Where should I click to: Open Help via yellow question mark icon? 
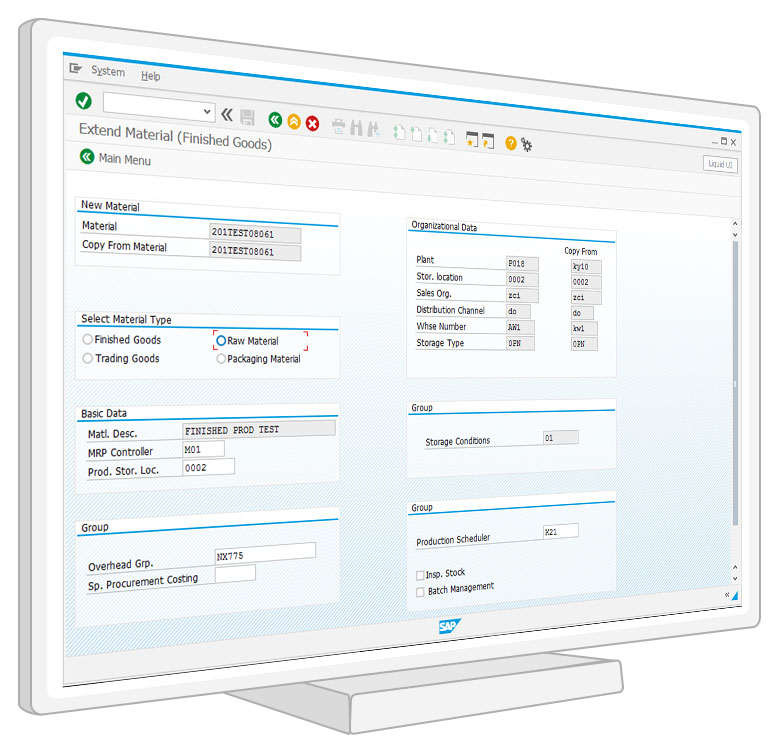[x=511, y=143]
